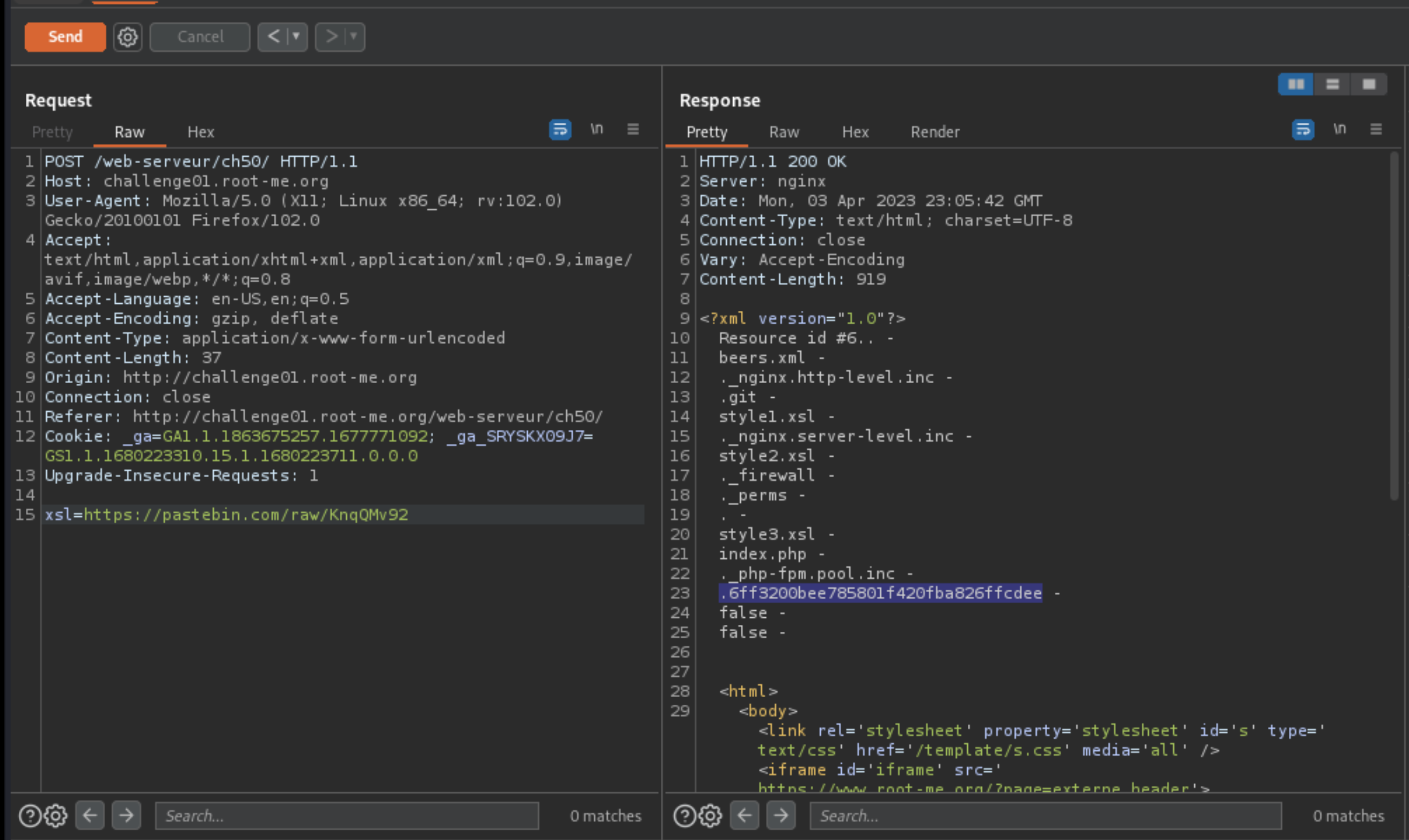The height and width of the screenshot is (840, 1409).
Task: Open the Response Render tab
Action: point(935,132)
